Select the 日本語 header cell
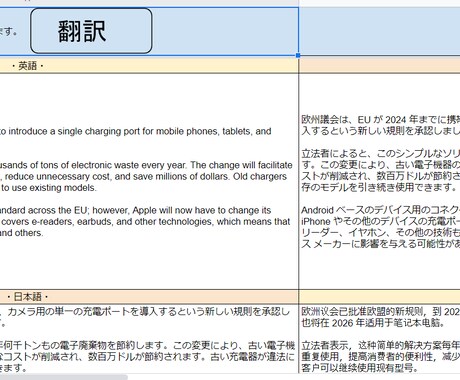The width and height of the screenshot is (460, 380). click(x=149, y=297)
